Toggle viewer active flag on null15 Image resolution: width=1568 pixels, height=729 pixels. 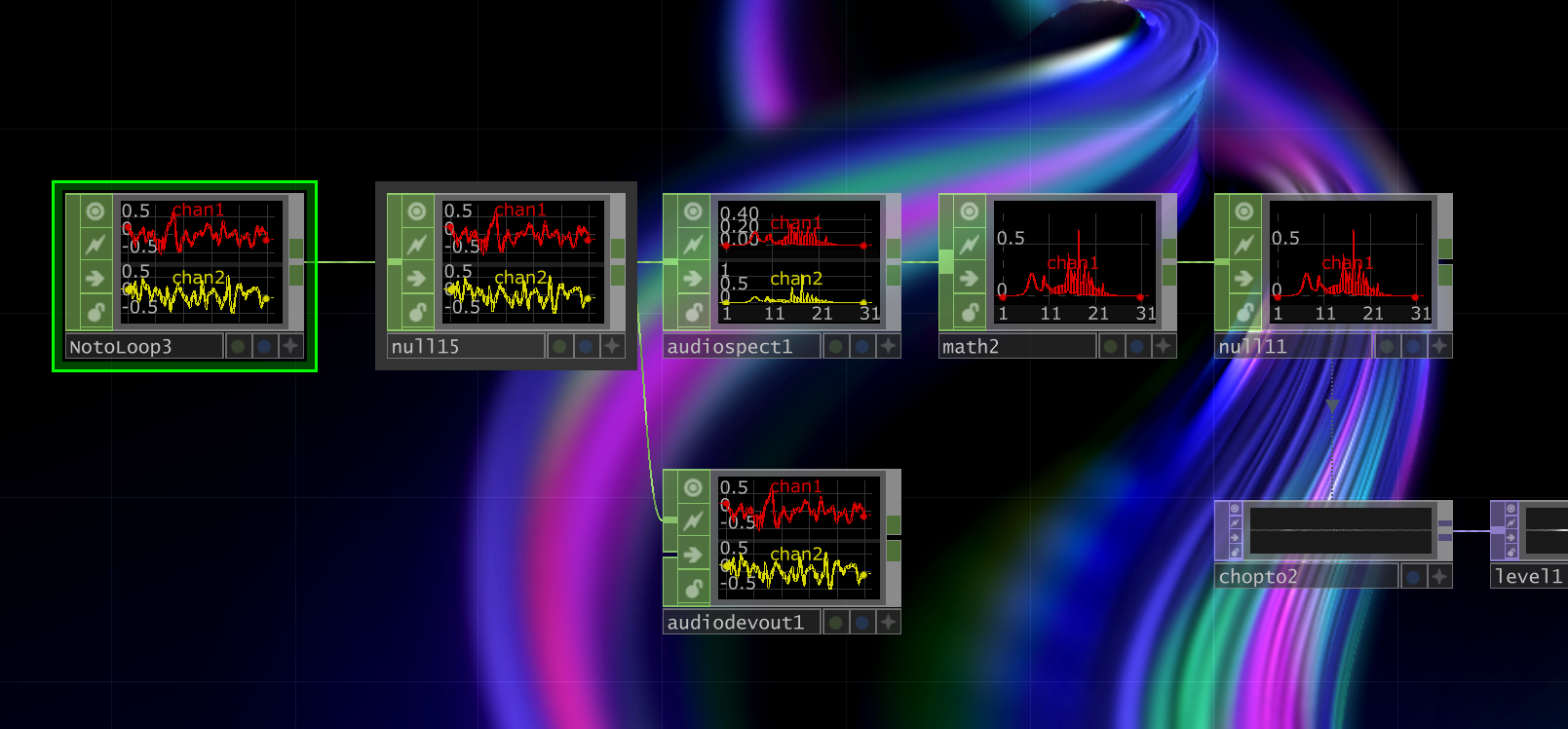(417, 211)
